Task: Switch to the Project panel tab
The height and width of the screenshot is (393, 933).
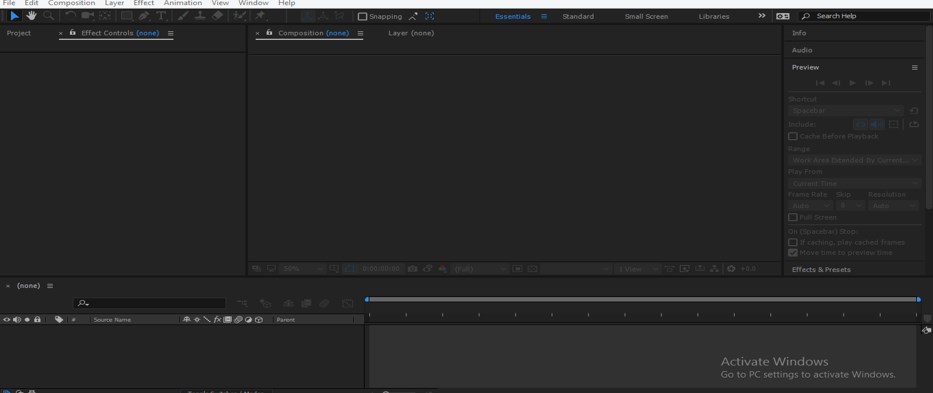Action: click(18, 33)
